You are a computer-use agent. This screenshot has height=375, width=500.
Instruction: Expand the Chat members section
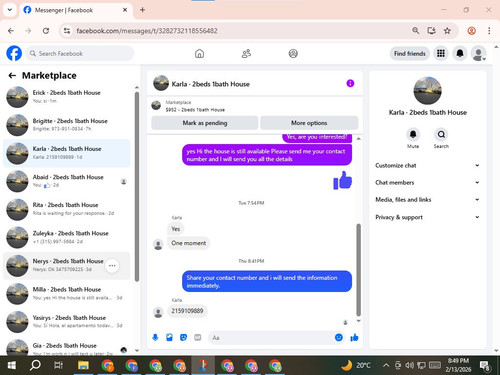click(x=428, y=182)
